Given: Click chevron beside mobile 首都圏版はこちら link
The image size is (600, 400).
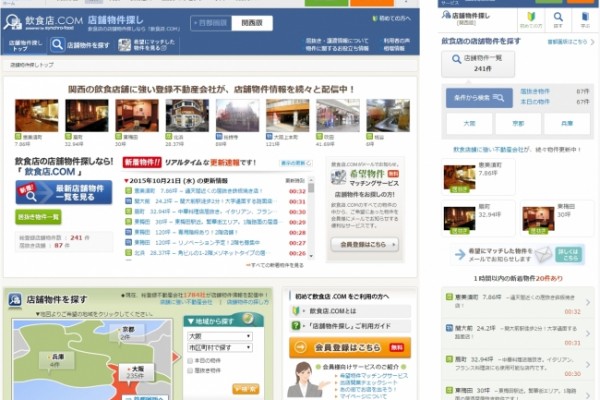Looking at the screenshot, I should point(592,42).
